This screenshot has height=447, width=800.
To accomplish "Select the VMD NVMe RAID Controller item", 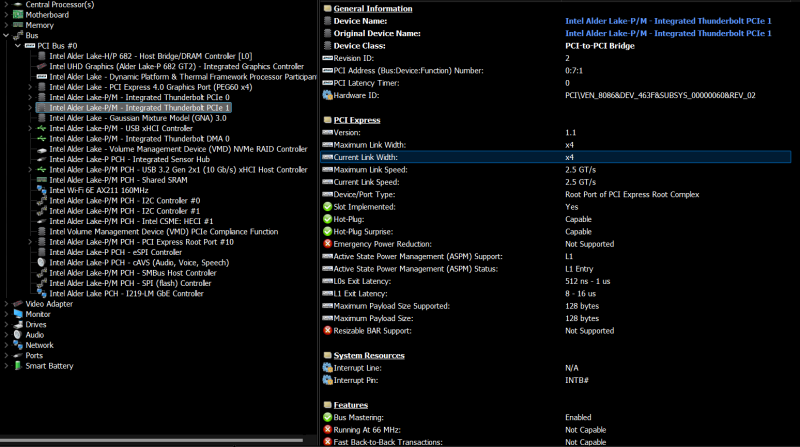I will 178,149.
